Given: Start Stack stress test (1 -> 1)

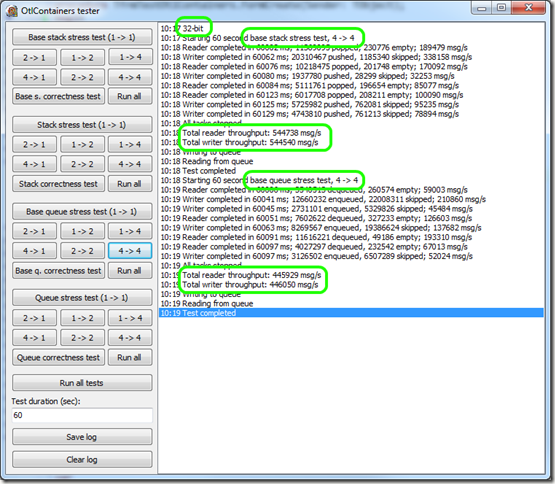Looking at the screenshot, I should tap(82, 125).
